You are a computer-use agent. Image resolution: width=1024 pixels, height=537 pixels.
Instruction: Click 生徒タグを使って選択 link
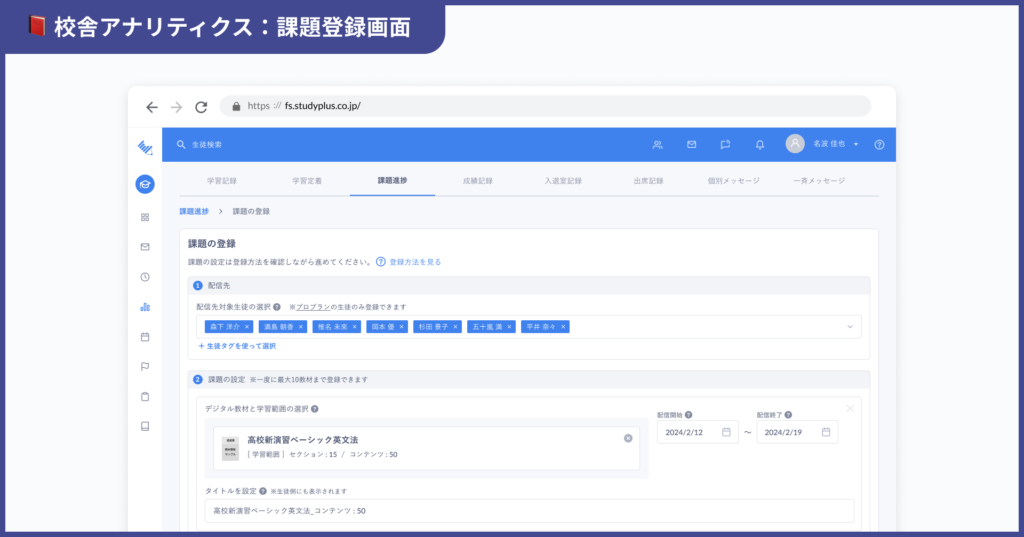click(x=237, y=346)
